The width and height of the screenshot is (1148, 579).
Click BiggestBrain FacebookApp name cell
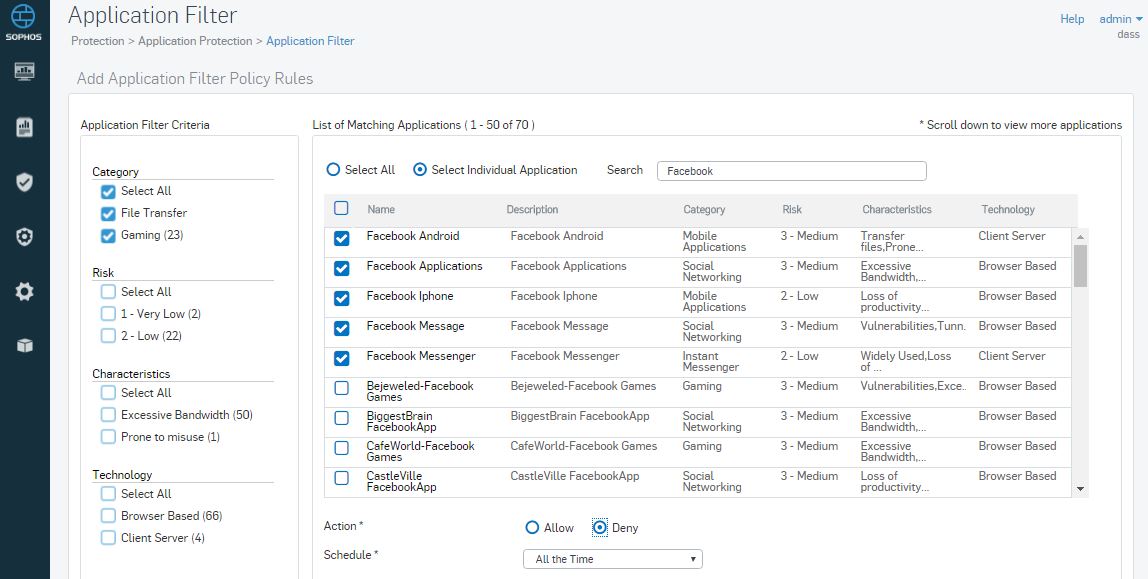click(402, 422)
